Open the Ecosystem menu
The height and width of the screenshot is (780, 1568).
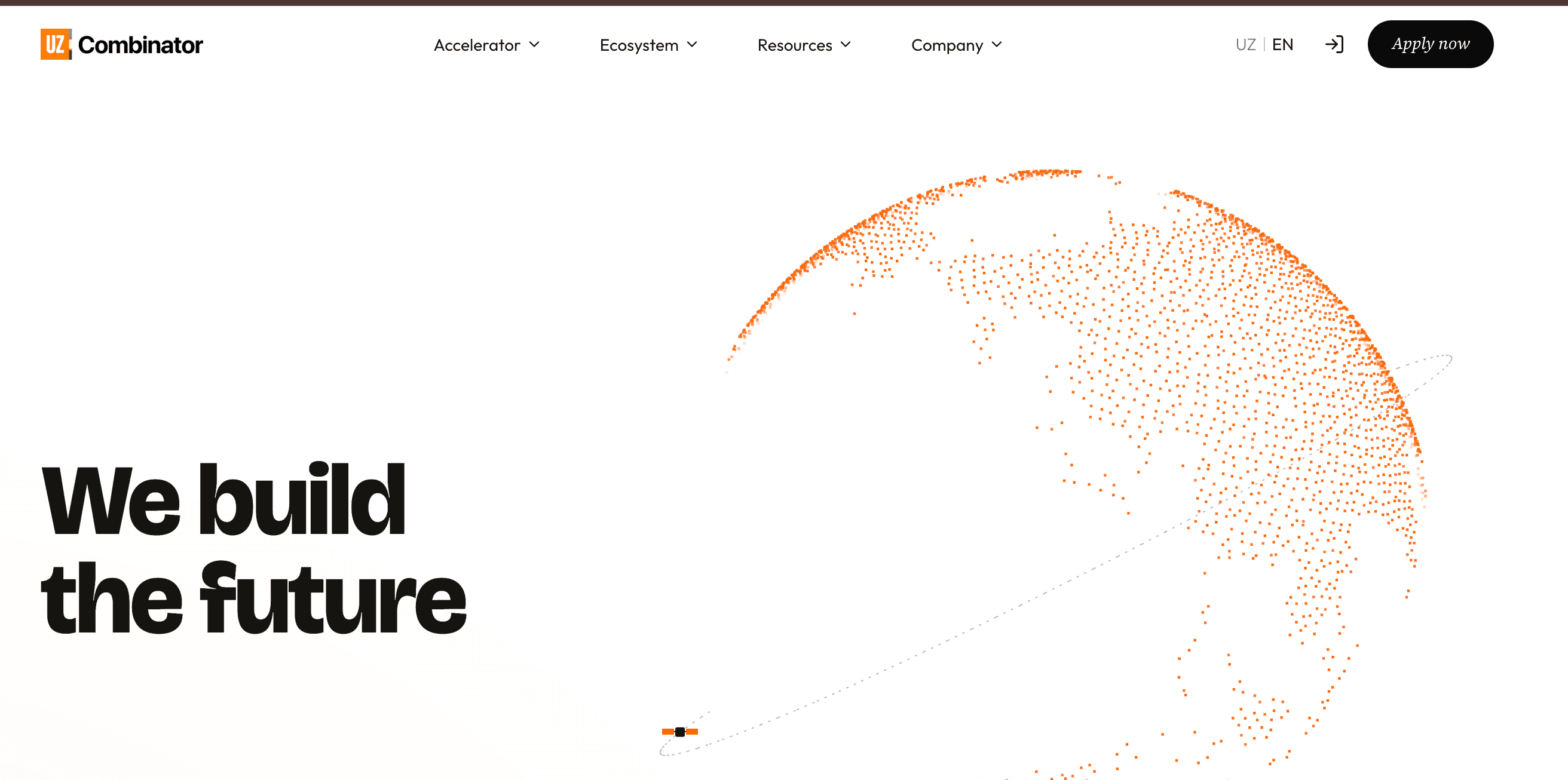pos(648,45)
